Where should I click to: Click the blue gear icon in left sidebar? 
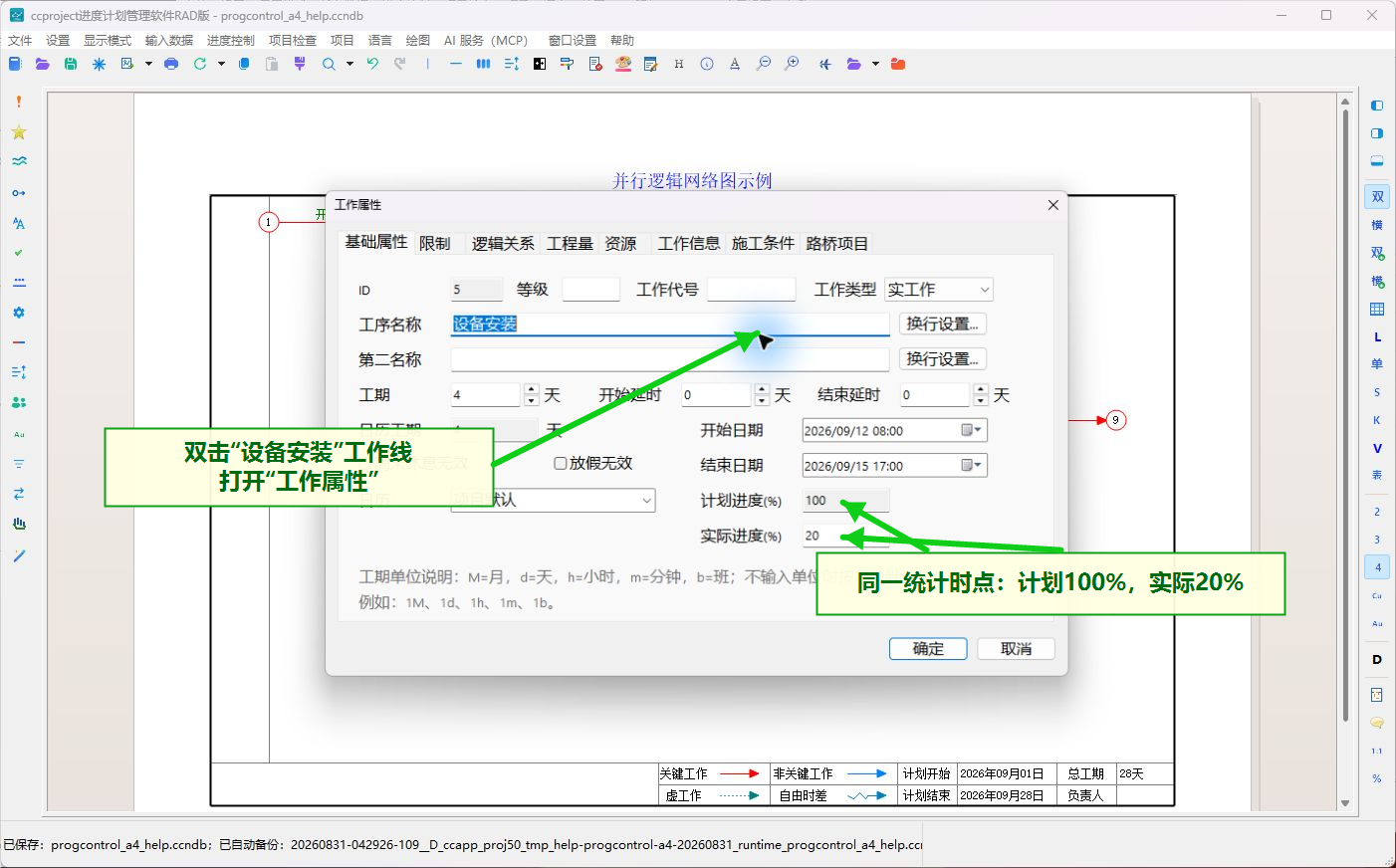19,313
